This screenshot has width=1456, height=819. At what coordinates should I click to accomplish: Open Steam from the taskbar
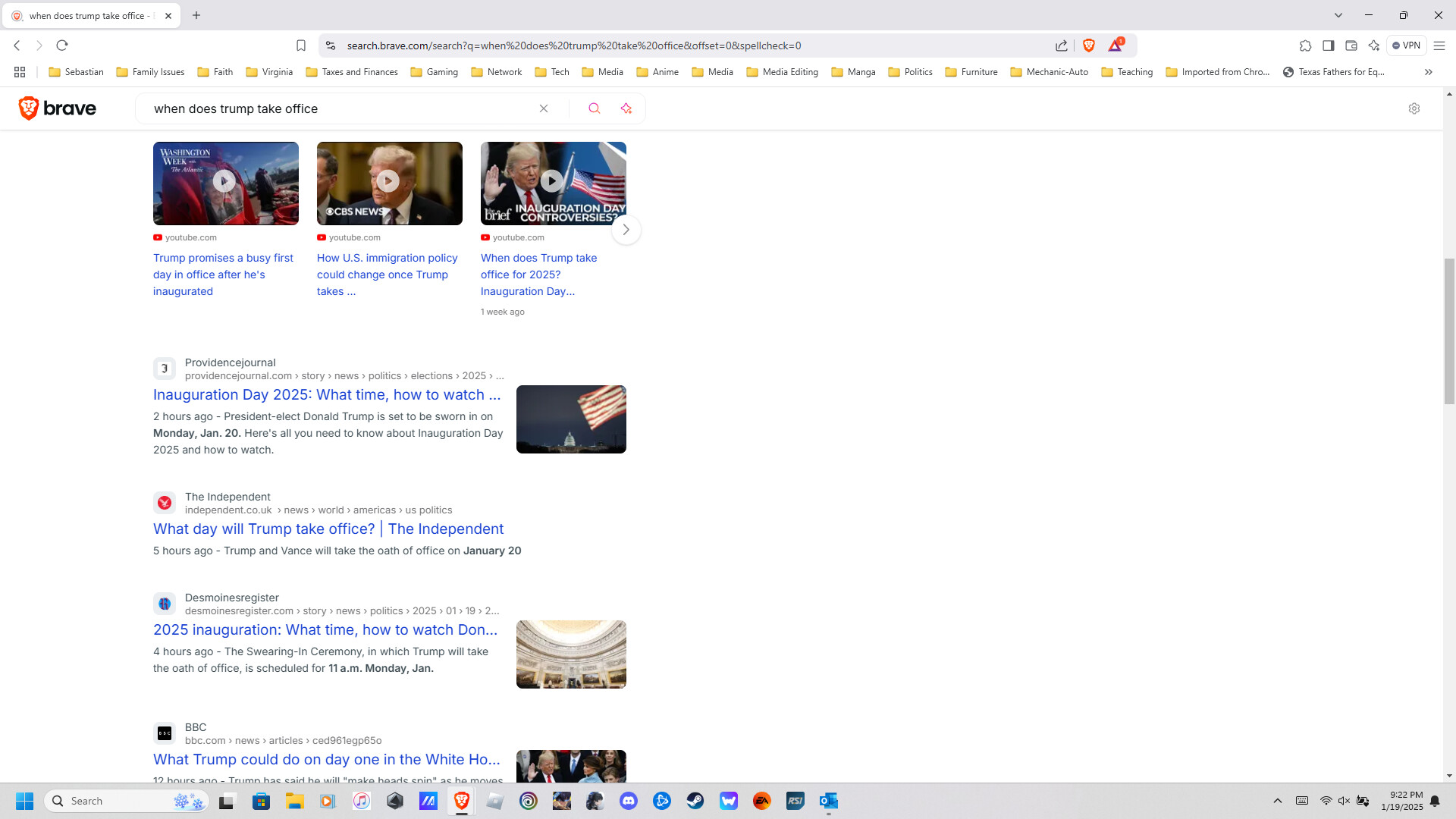click(695, 801)
